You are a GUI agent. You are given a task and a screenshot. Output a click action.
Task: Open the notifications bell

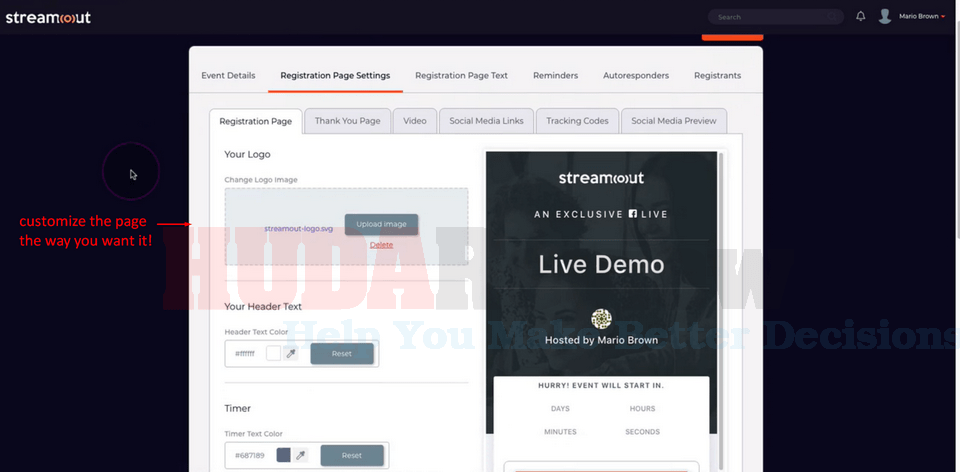[x=861, y=17]
